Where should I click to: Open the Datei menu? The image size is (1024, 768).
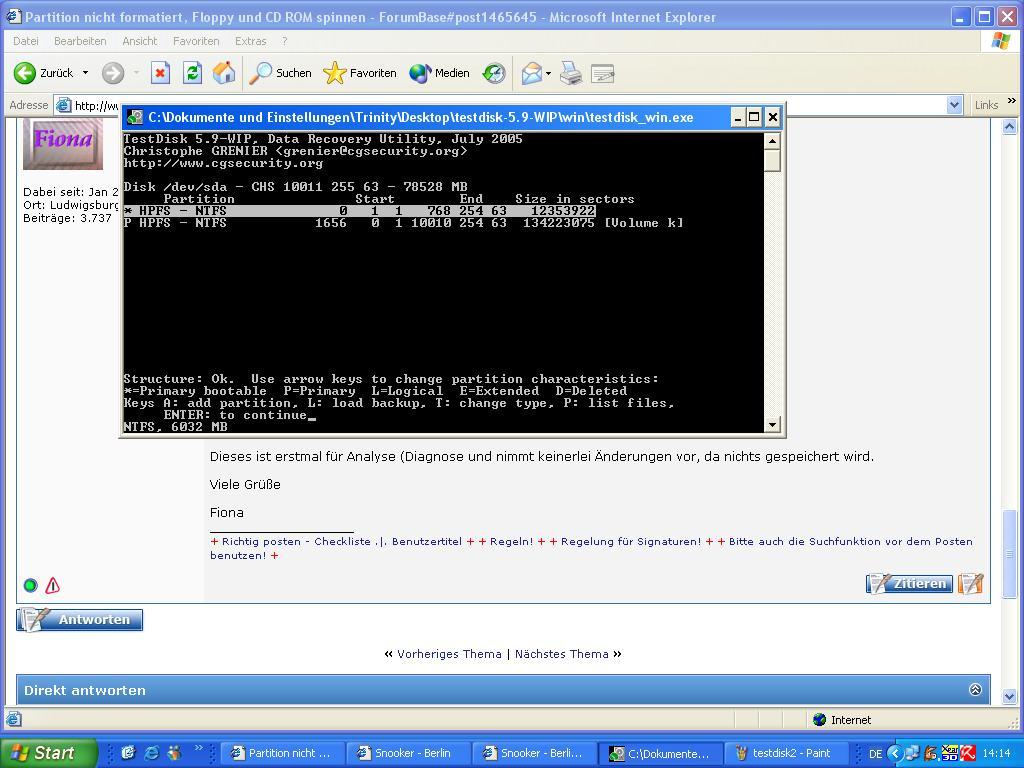(x=25, y=41)
